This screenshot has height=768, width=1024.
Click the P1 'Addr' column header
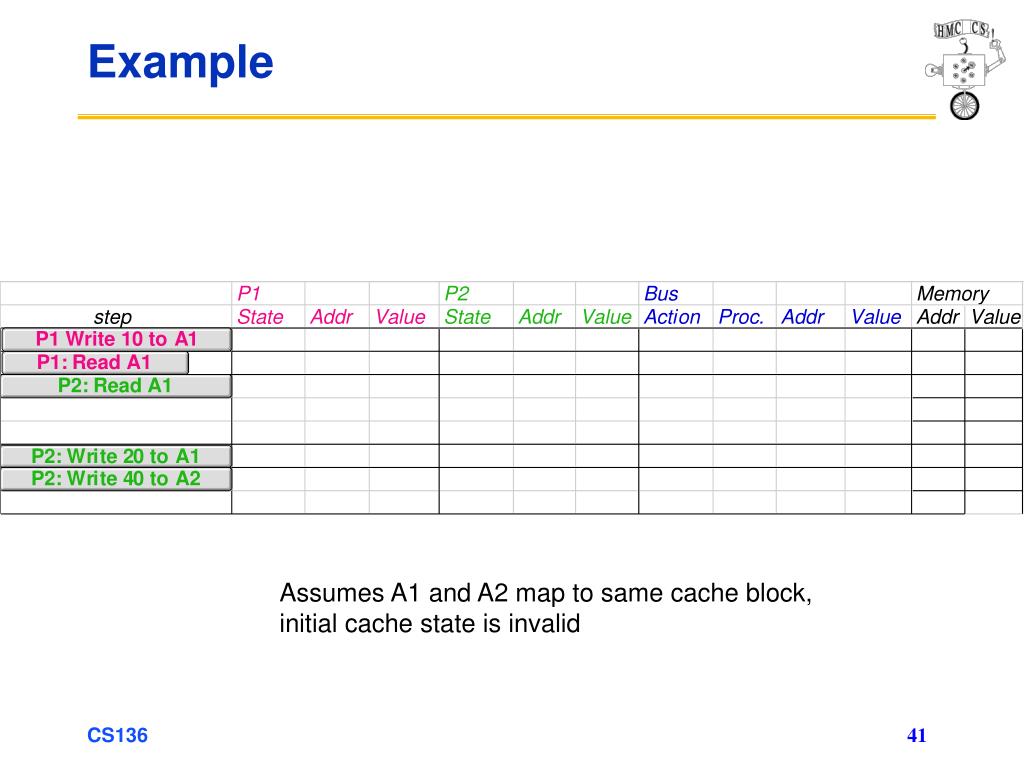click(x=332, y=317)
